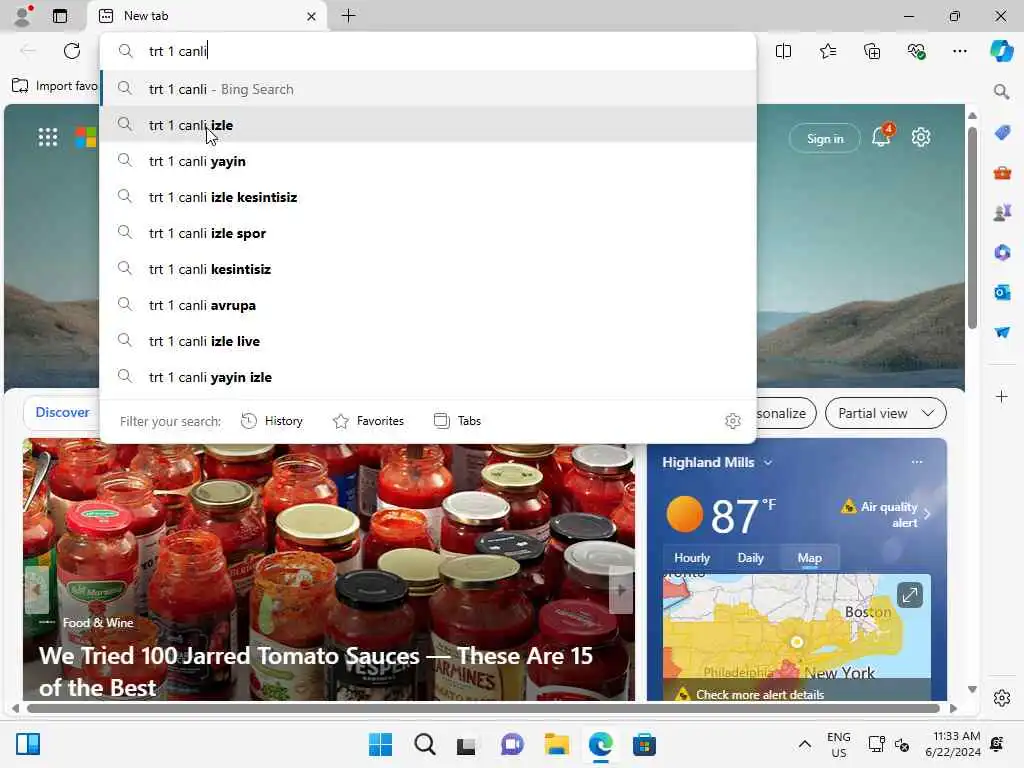
Task: Open a new tab with plus icon
Action: tap(349, 16)
